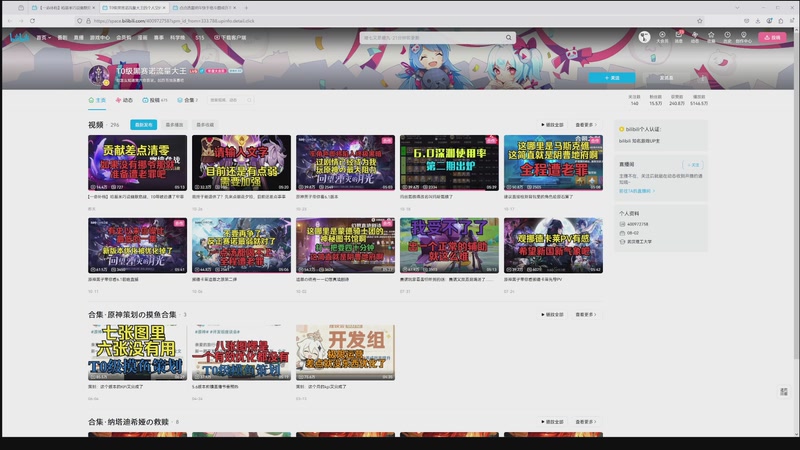Click the floating side tool icon at the page's right edge
The height and width of the screenshot is (450, 800).
coord(784,391)
